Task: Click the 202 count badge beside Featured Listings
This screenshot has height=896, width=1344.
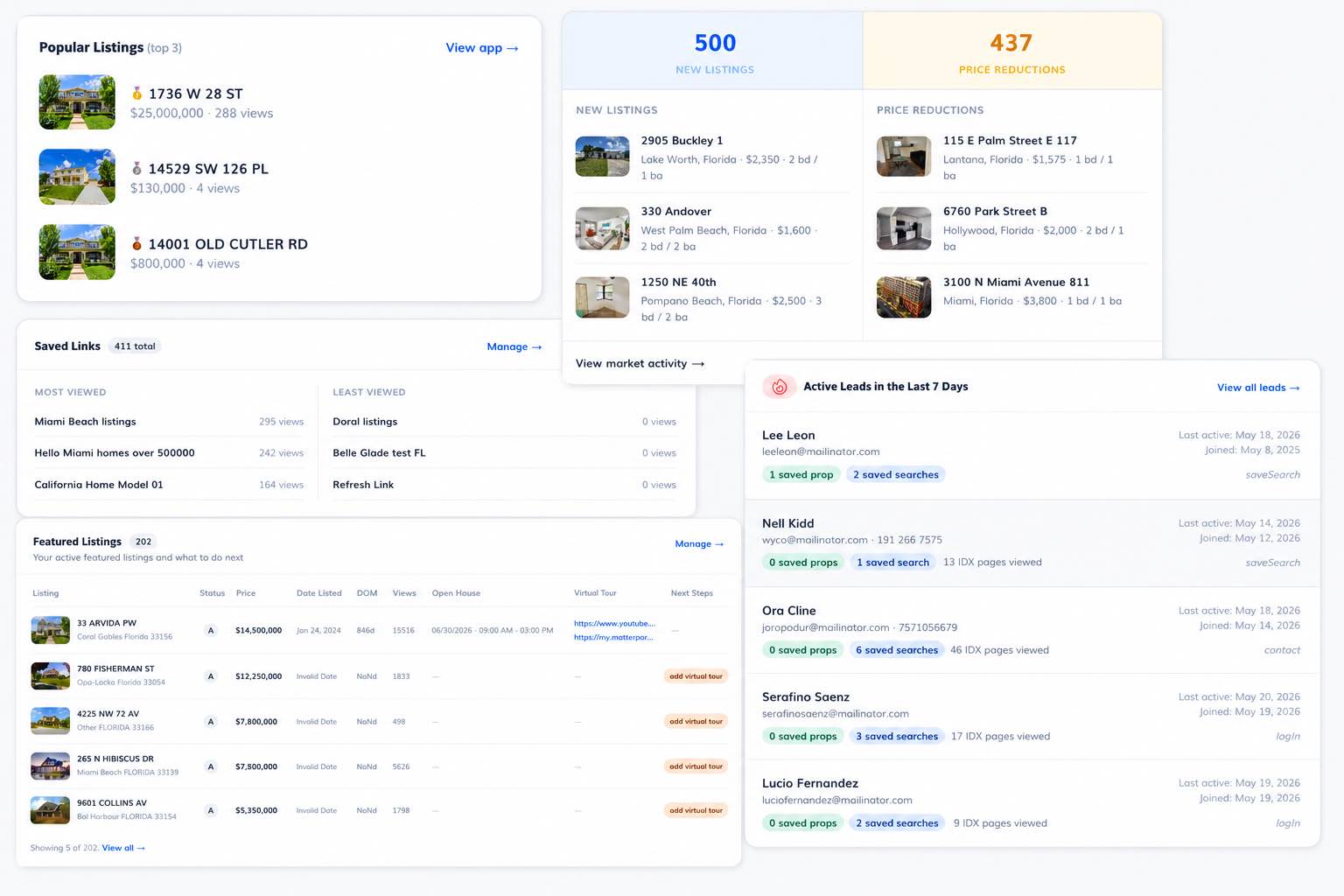Action: coord(143,542)
